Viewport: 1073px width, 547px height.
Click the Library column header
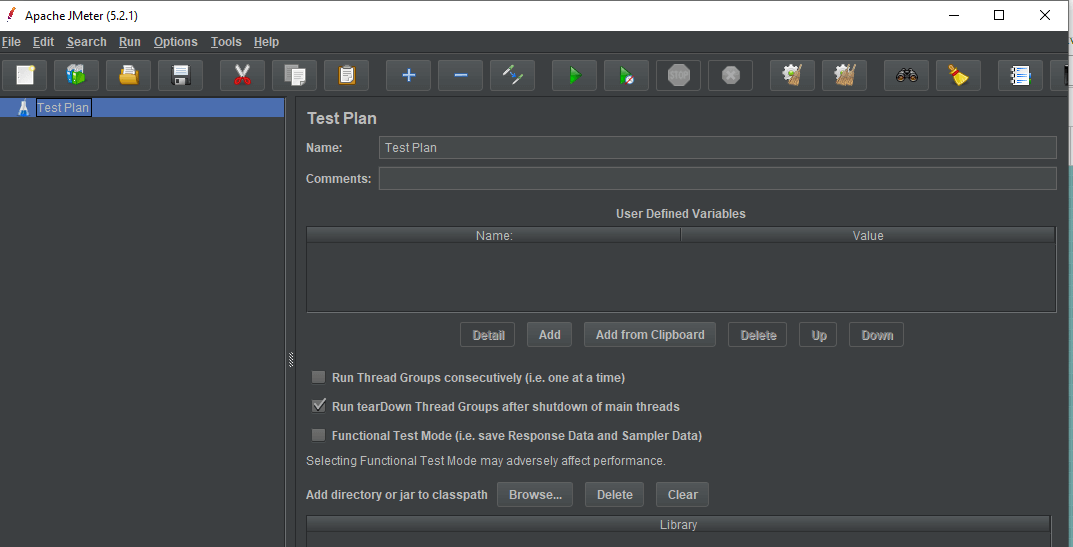point(678,524)
